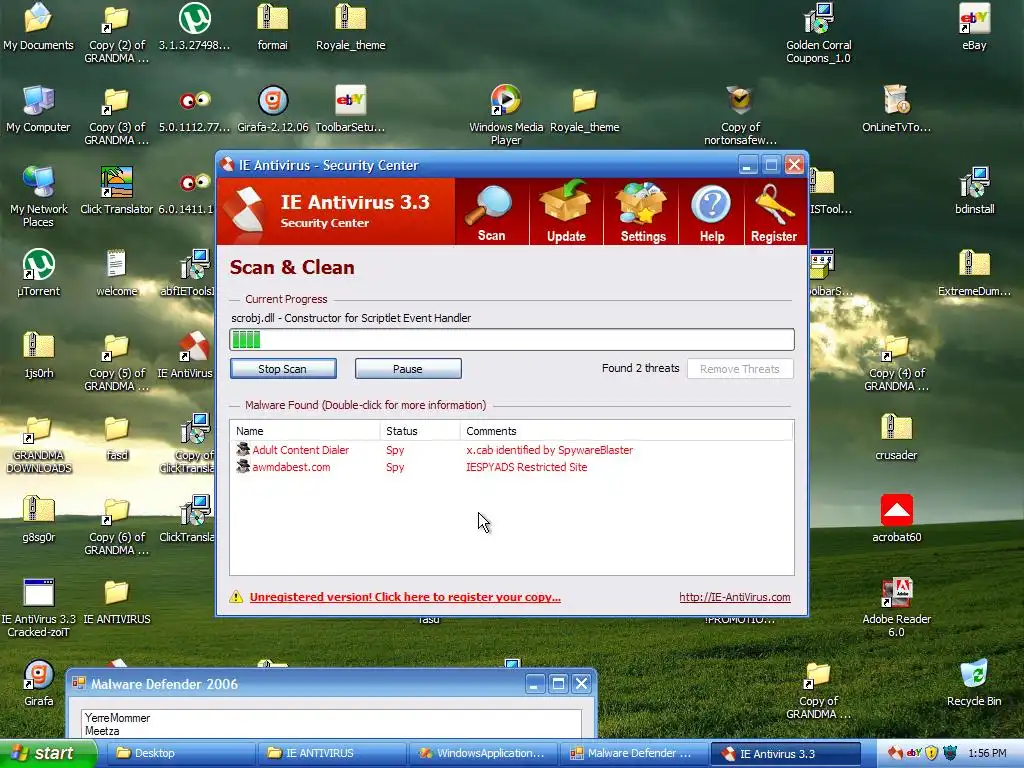Switch to WindowsApplication taskbar button
Image resolution: width=1024 pixels, height=768 pixels.
click(483, 753)
